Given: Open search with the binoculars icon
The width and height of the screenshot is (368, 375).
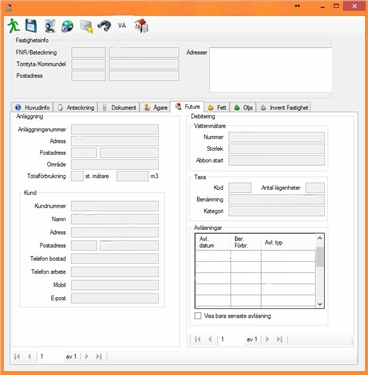Looking at the screenshot, I should point(104,26).
